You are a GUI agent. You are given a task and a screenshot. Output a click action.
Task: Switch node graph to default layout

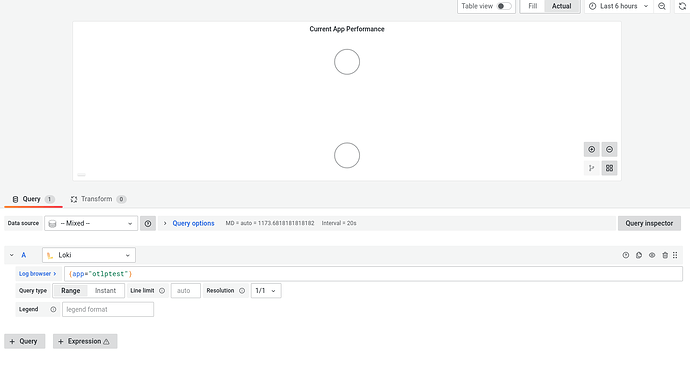[591, 168]
